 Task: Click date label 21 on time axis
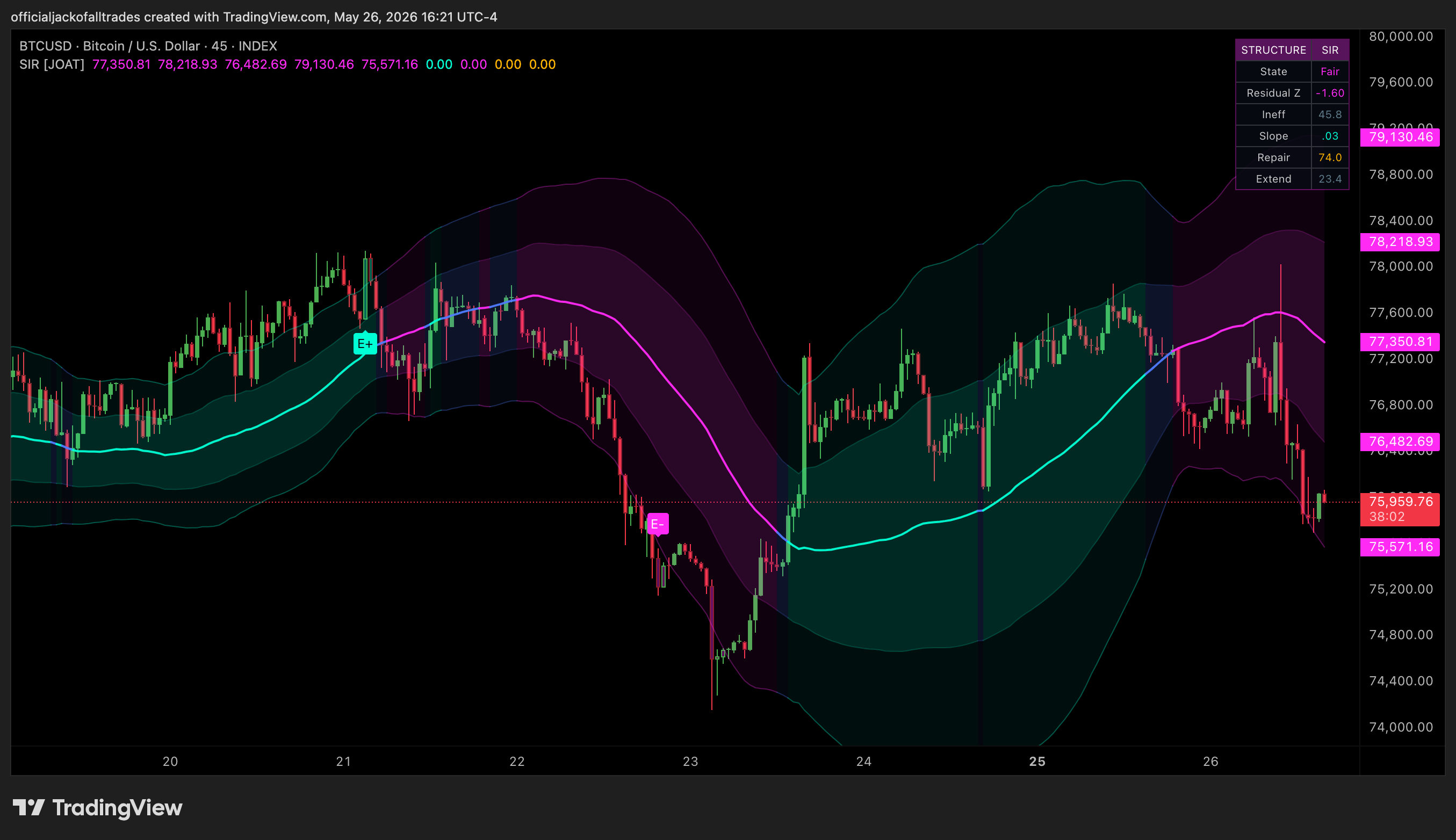pyautogui.click(x=343, y=762)
